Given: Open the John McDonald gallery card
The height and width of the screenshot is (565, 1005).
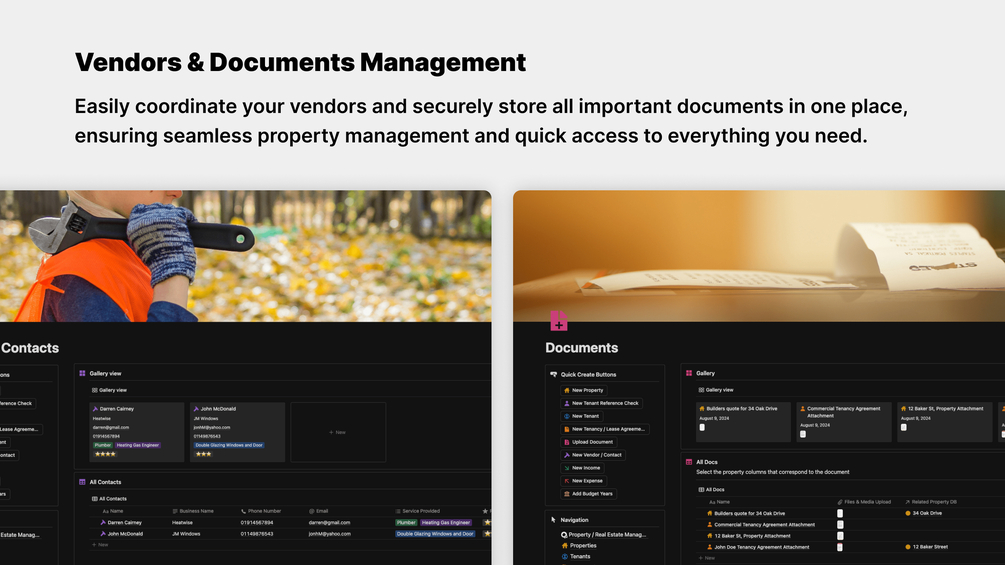Looking at the screenshot, I should pyautogui.click(x=237, y=432).
